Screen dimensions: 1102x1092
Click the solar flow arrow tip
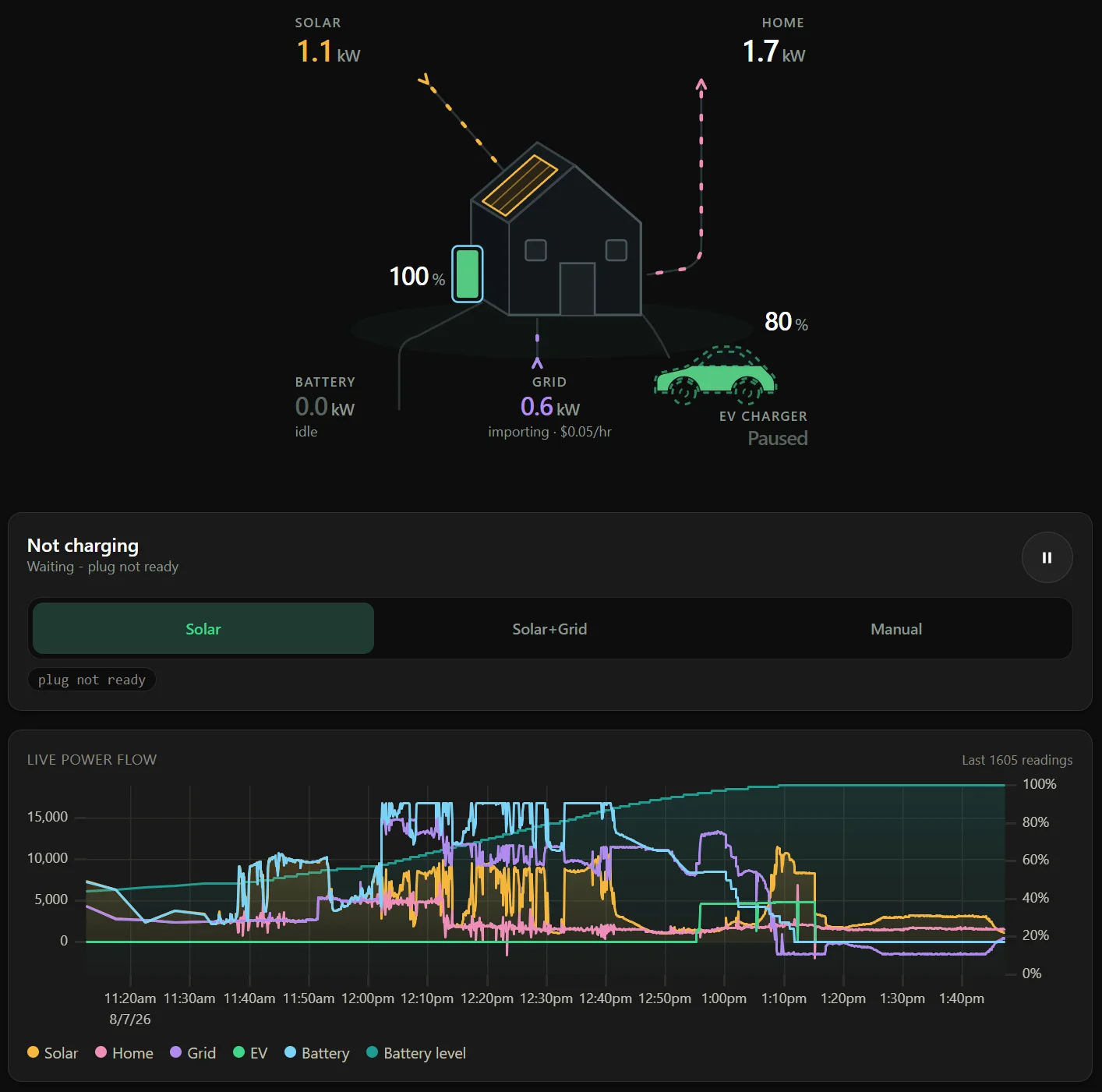[x=425, y=80]
